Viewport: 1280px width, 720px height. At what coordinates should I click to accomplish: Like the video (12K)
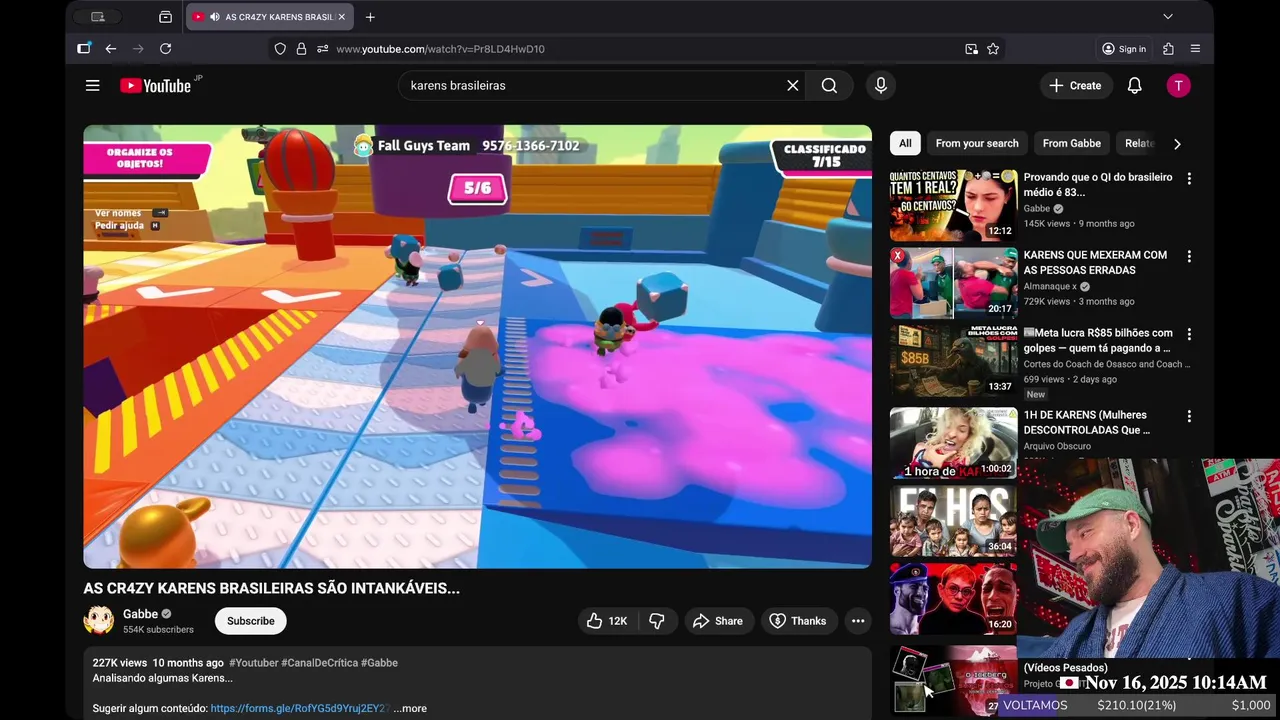607,621
